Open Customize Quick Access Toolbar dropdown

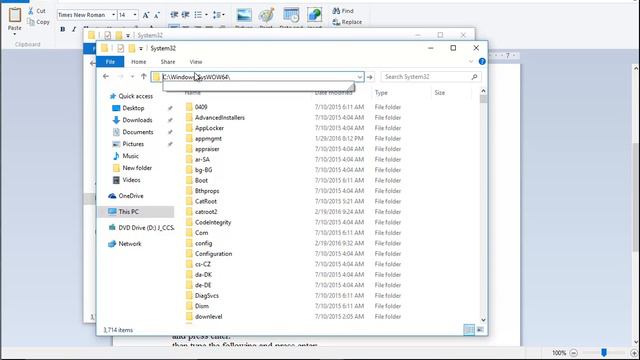[x=141, y=49]
